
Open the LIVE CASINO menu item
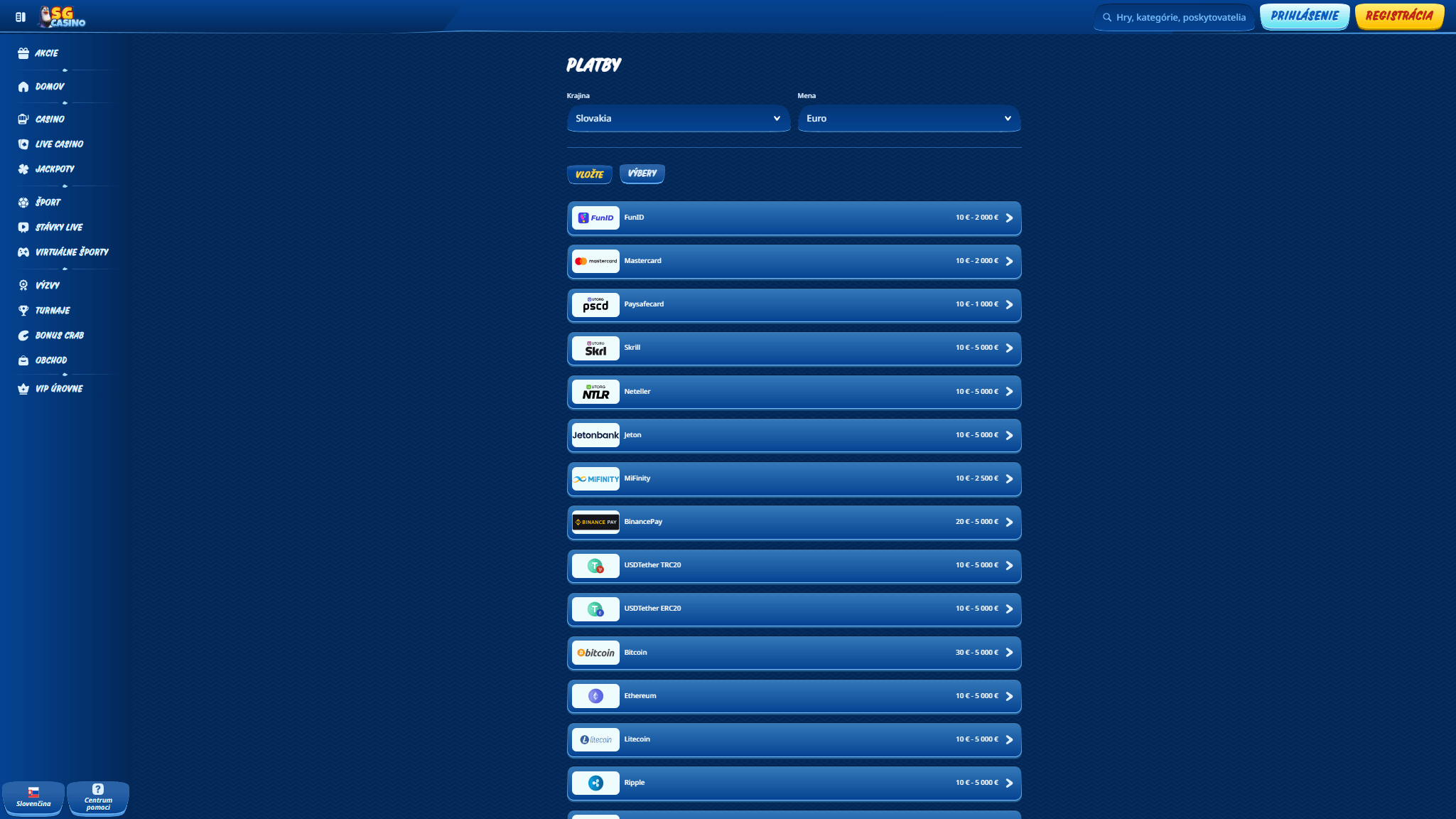(59, 144)
